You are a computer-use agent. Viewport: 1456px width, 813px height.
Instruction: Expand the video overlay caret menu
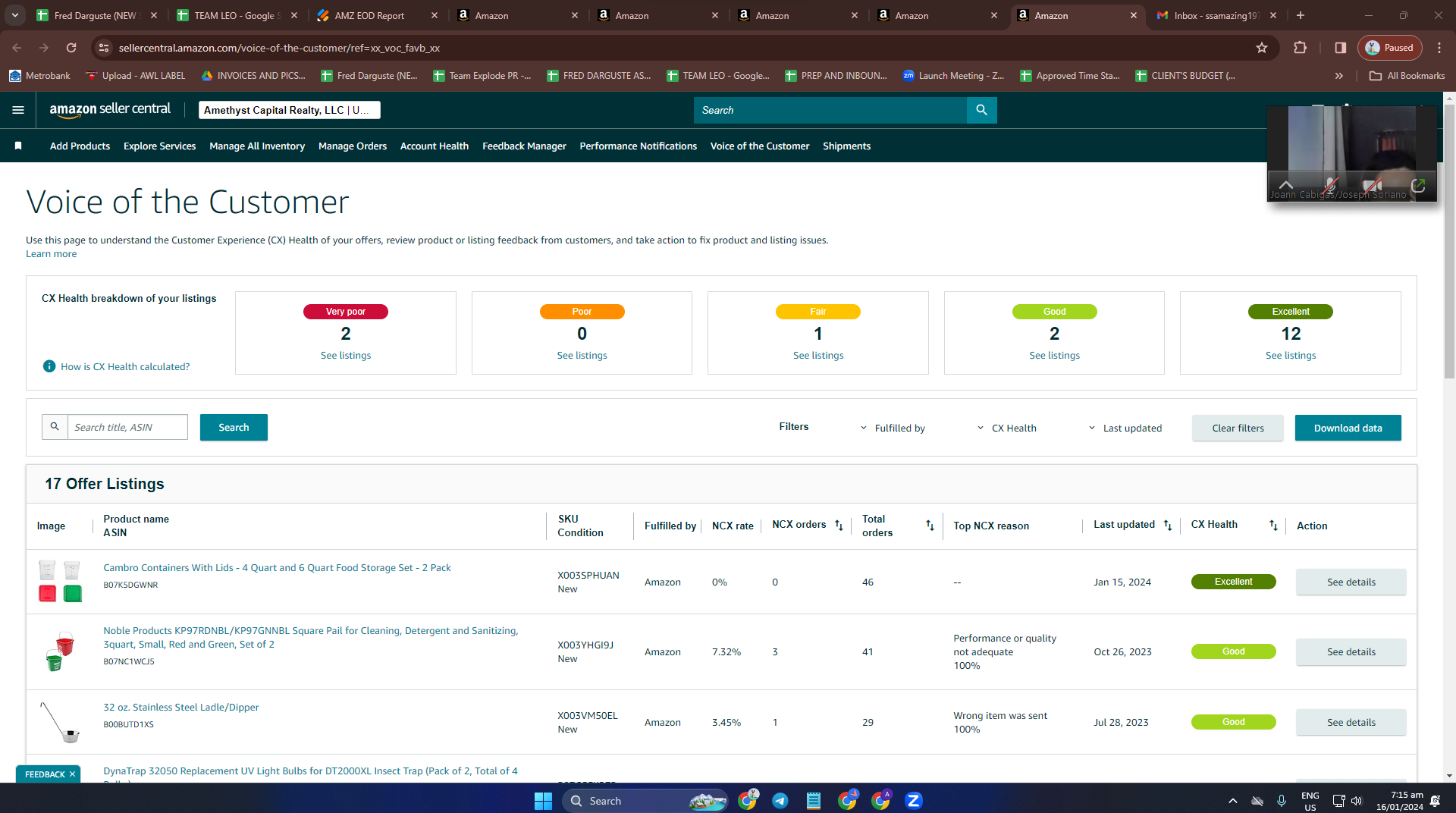(1286, 184)
